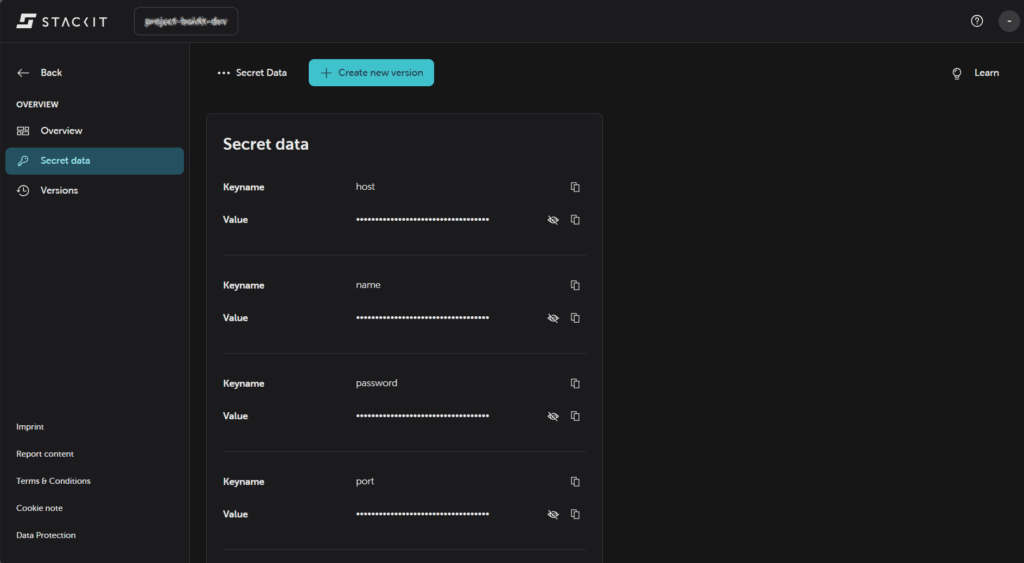Copy the host keyname

[575, 187]
